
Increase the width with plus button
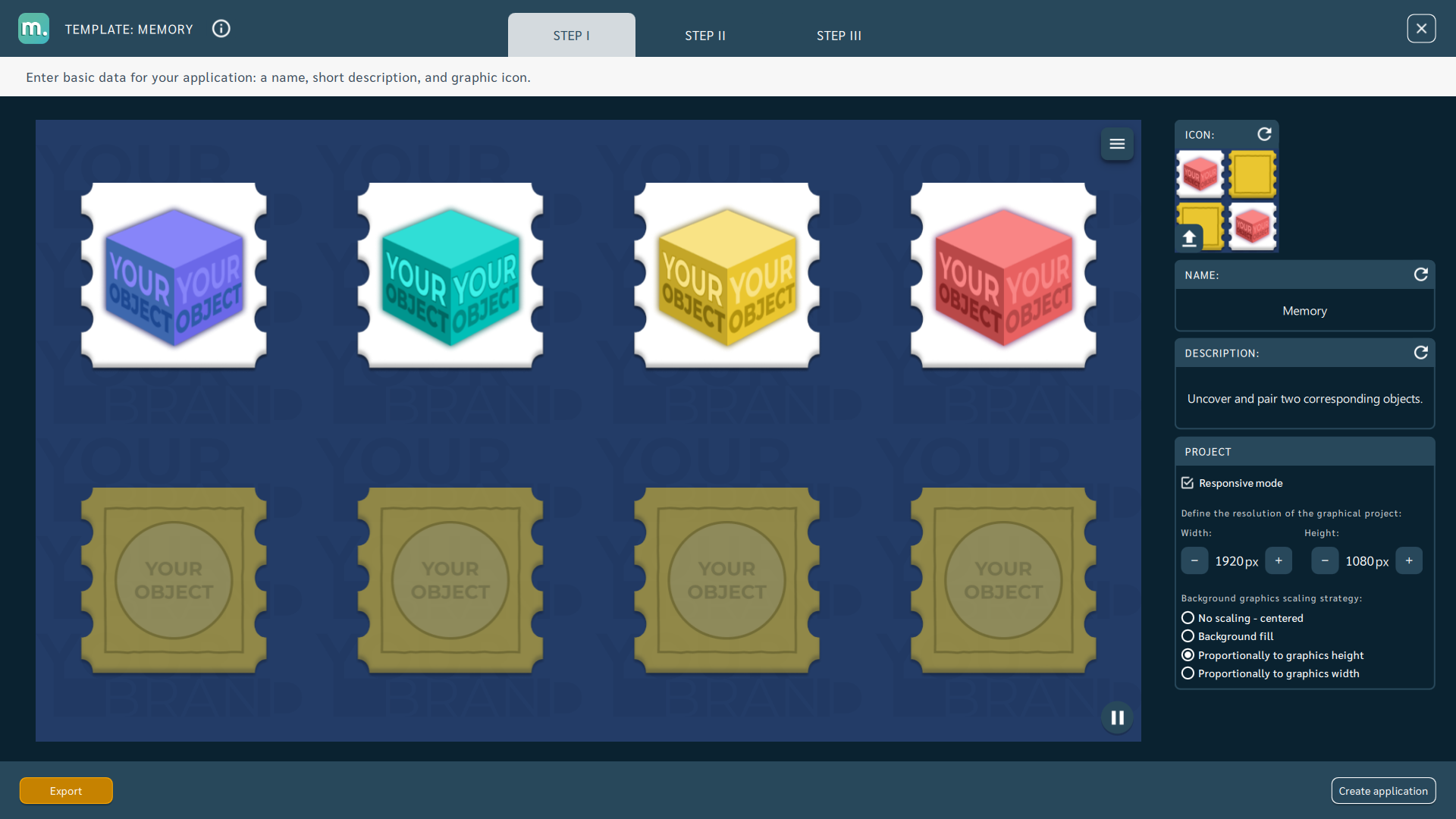tap(1279, 561)
